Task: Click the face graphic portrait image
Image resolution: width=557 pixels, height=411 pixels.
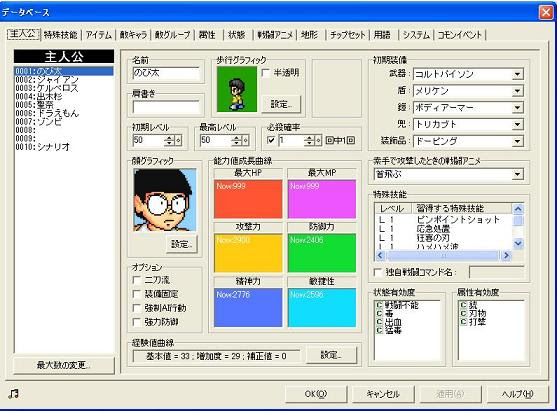Action: (x=165, y=200)
